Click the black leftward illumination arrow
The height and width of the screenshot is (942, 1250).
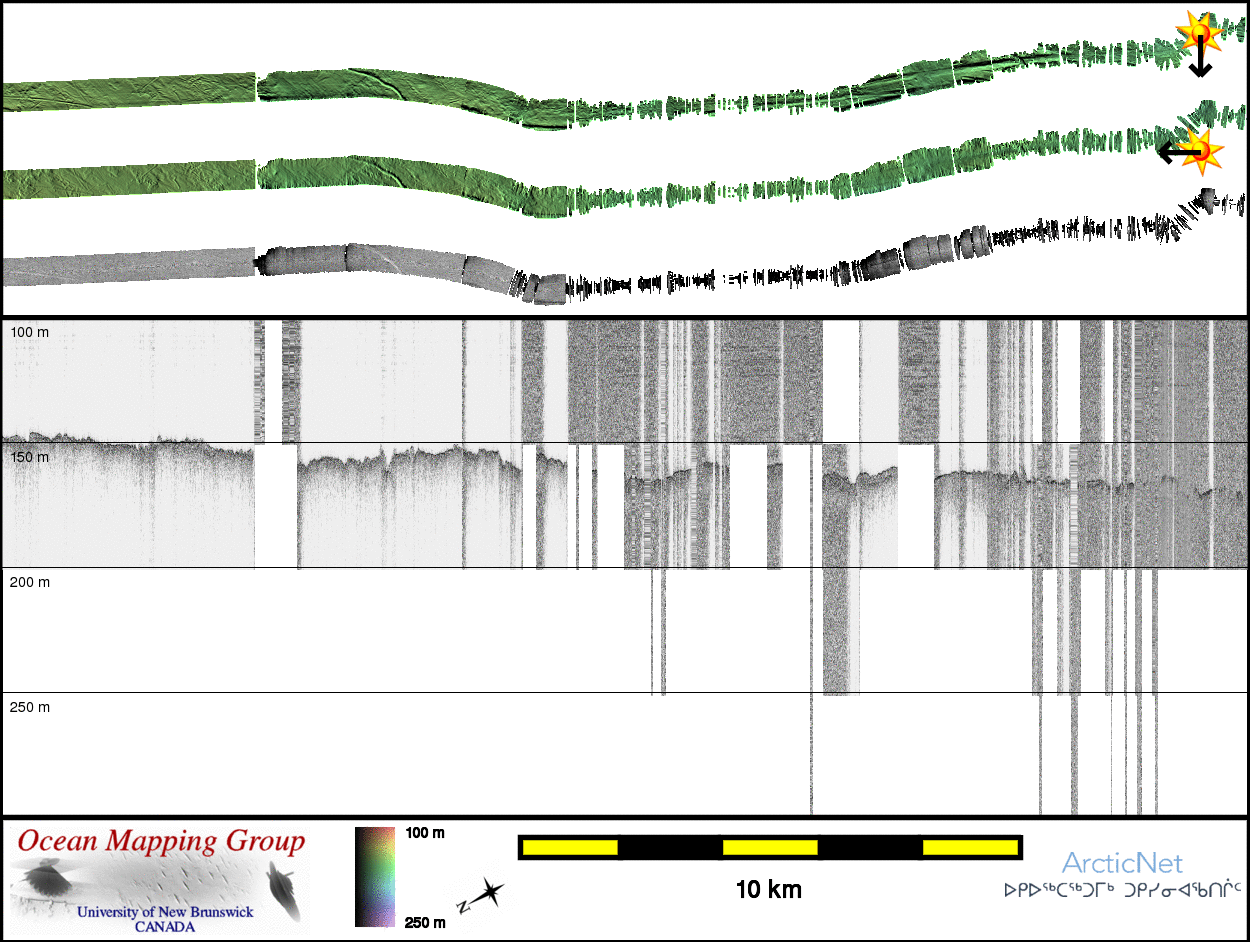pos(1174,152)
